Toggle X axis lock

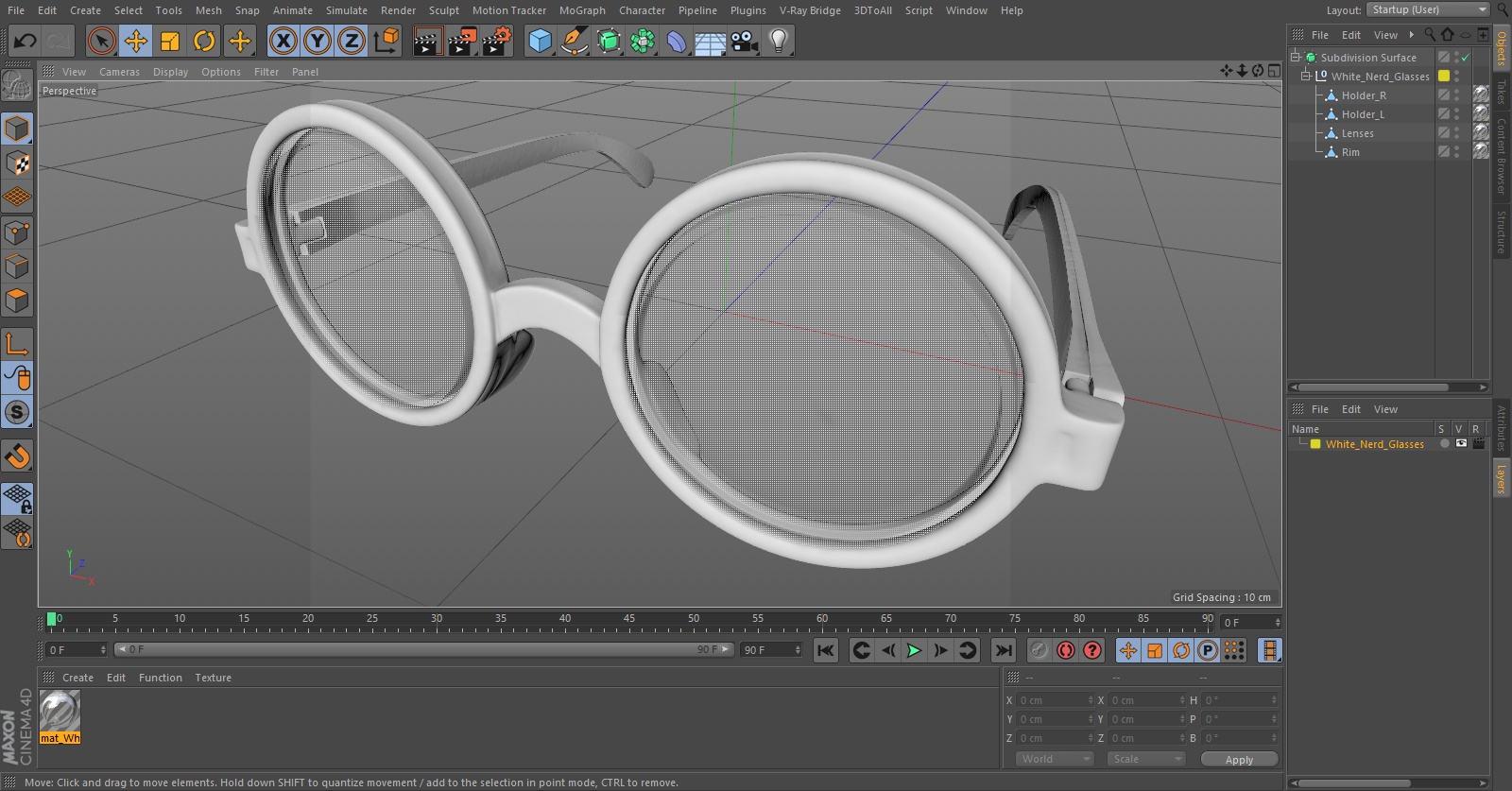point(283,41)
